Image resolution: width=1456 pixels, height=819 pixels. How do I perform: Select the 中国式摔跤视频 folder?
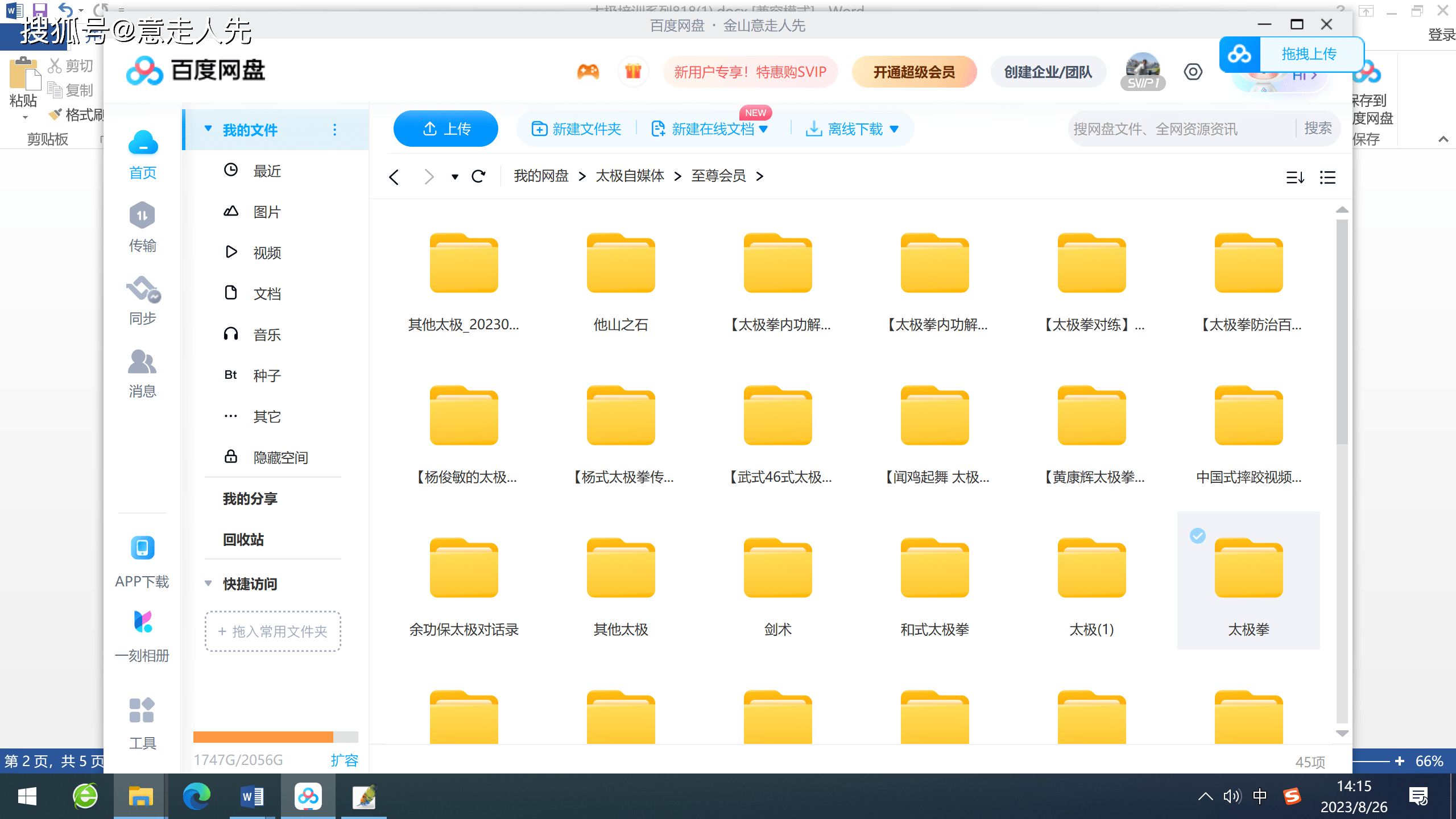1249,435
